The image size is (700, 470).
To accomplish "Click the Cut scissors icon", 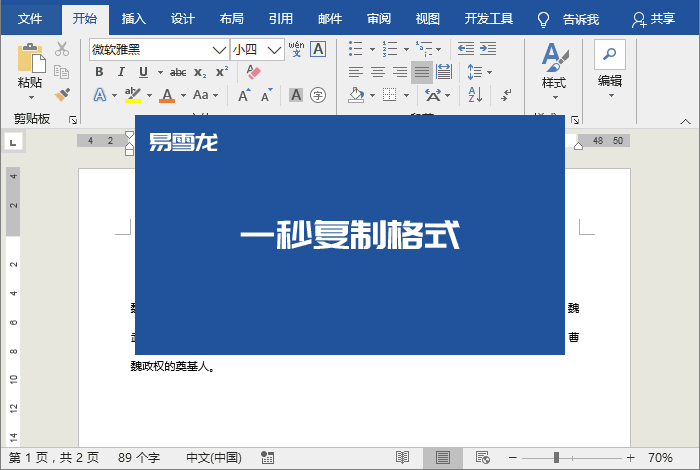I will (62, 49).
